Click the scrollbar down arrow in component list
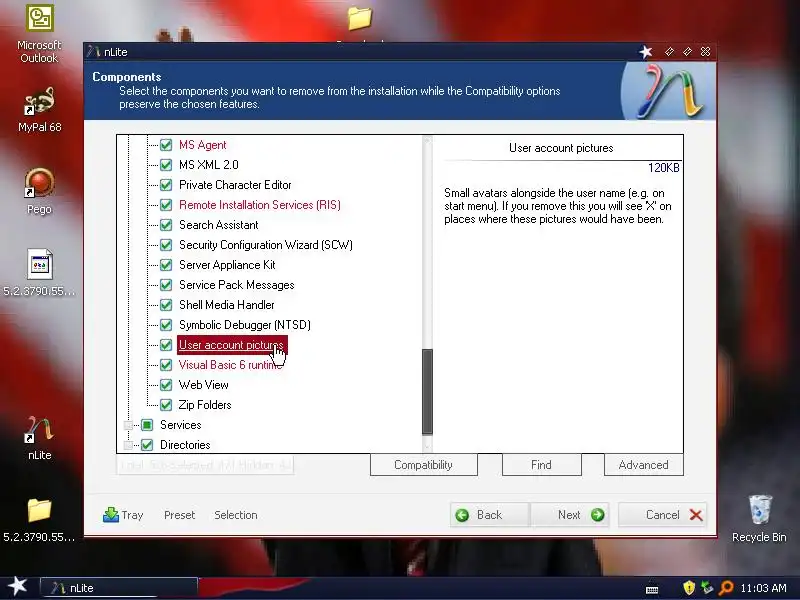Viewport: 800px width, 600px height. [x=428, y=447]
